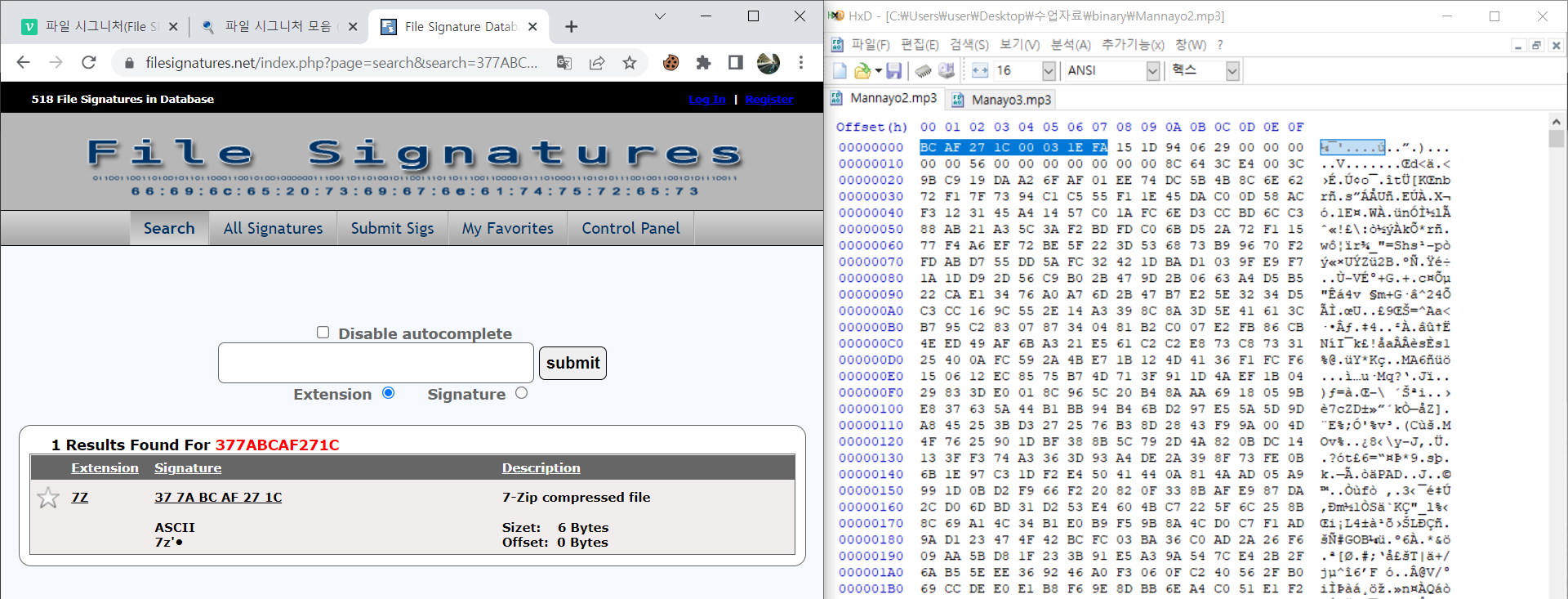Viewport: 1568px width, 599px height.
Task: Close the HxD inner document window
Action: (1556, 46)
